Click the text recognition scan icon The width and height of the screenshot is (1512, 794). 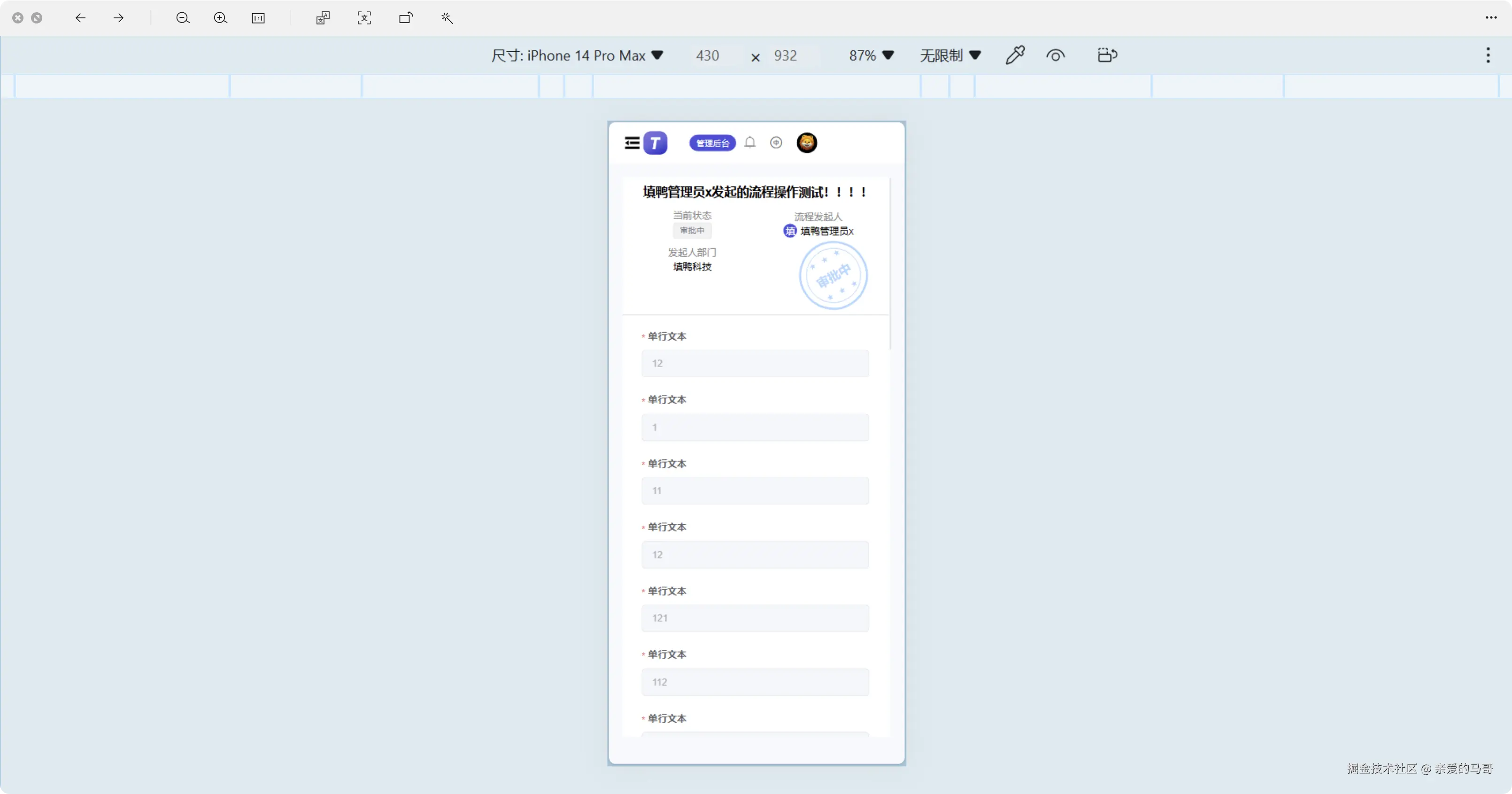coord(364,18)
